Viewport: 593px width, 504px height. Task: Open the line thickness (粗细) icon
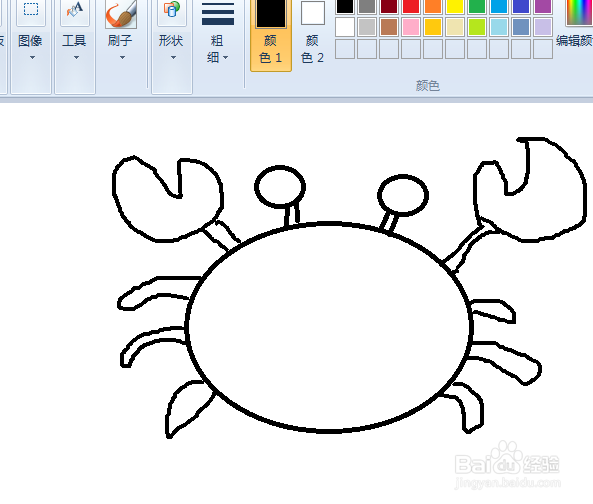point(217,13)
